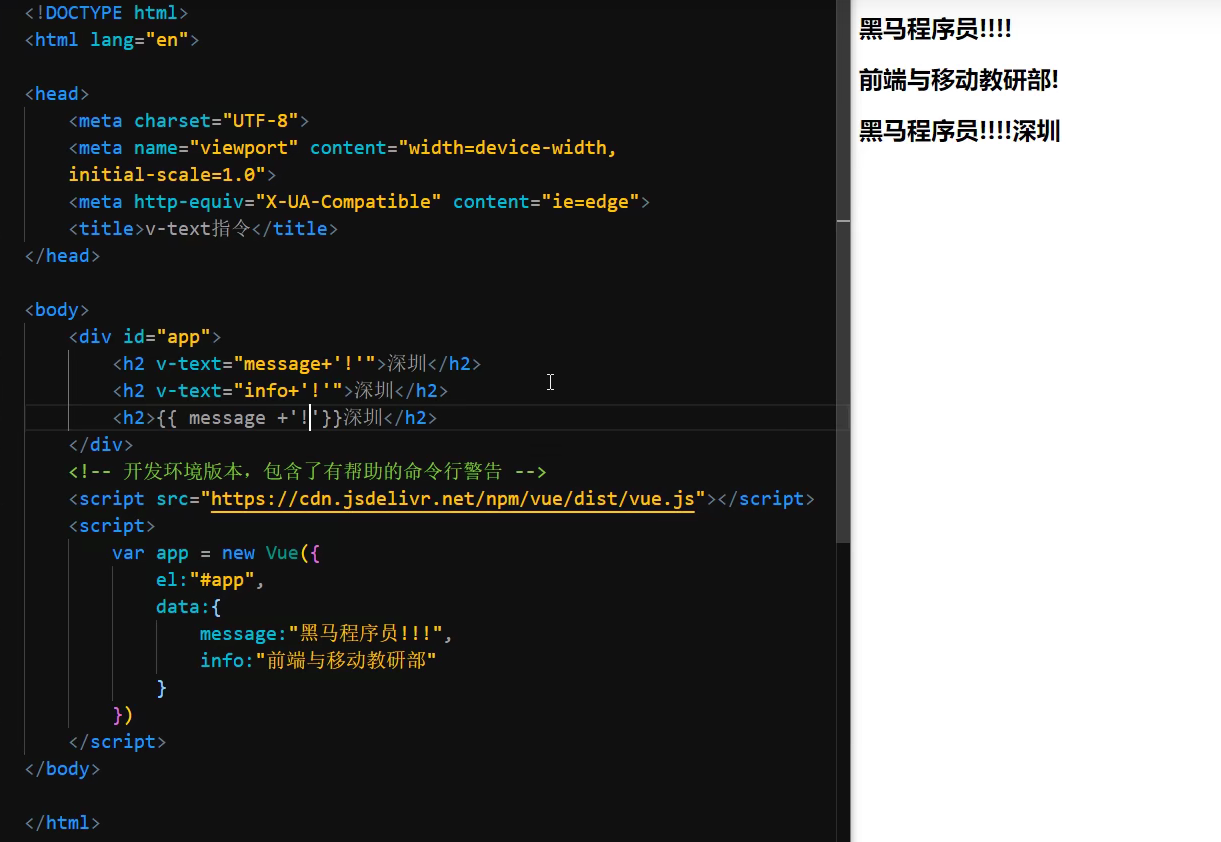
Task: Click preview heading 黑马程序员!!!!深圳
Action: 960,130
